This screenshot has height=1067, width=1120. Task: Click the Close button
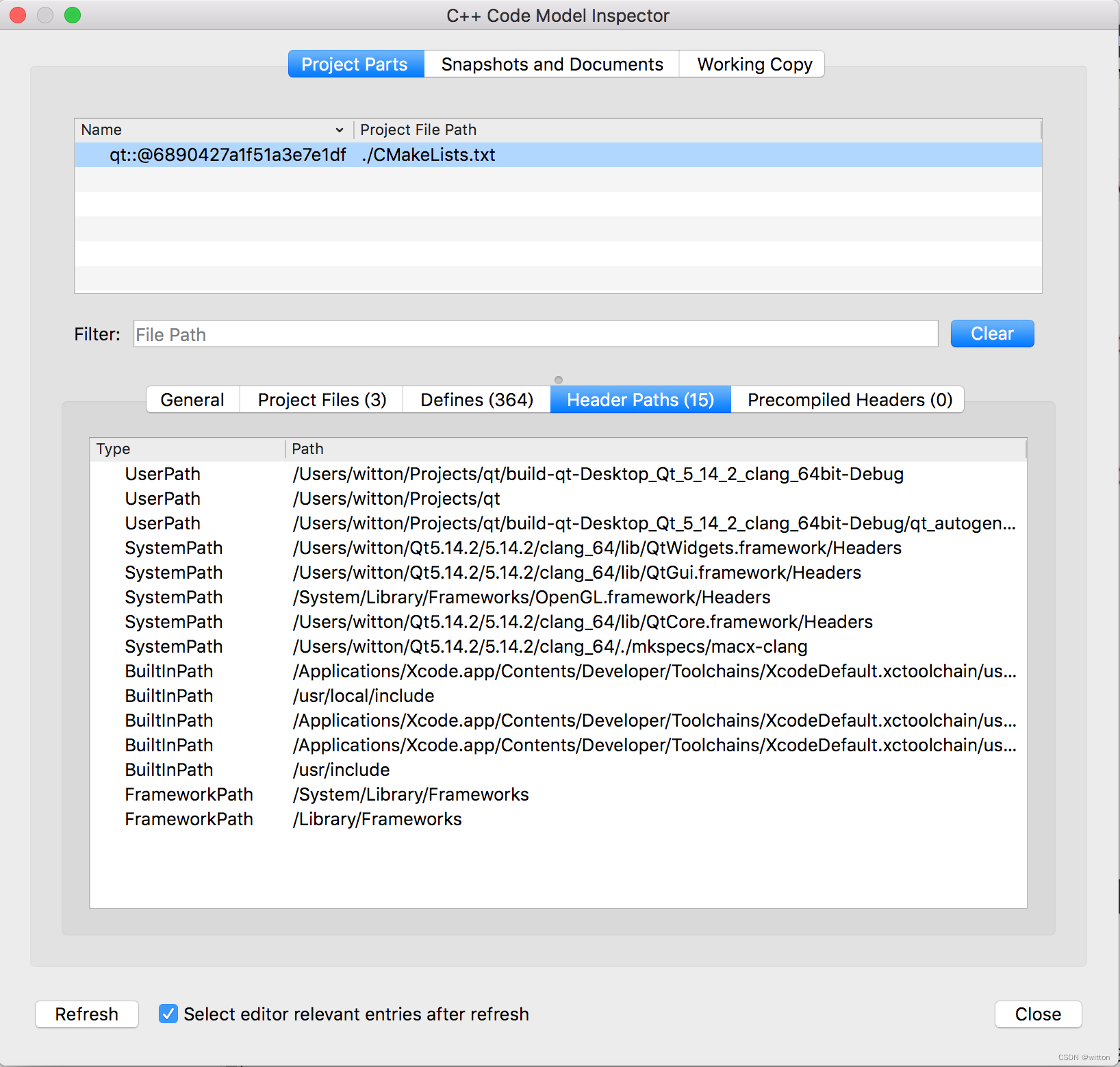coord(1037,1014)
